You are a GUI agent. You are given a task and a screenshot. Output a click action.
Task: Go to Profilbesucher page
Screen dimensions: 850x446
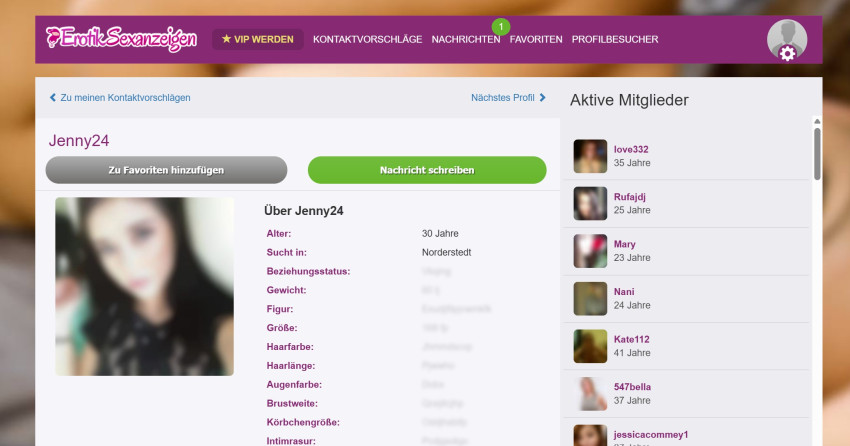point(614,40)
